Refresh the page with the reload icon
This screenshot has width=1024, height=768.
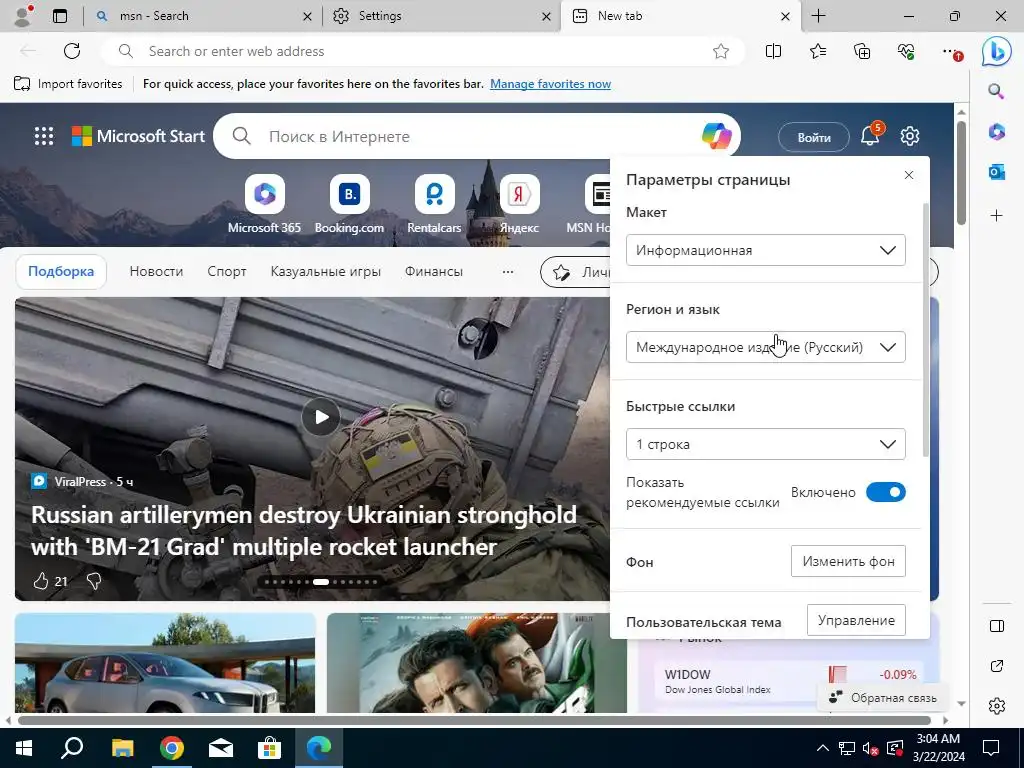coord(72,51)
